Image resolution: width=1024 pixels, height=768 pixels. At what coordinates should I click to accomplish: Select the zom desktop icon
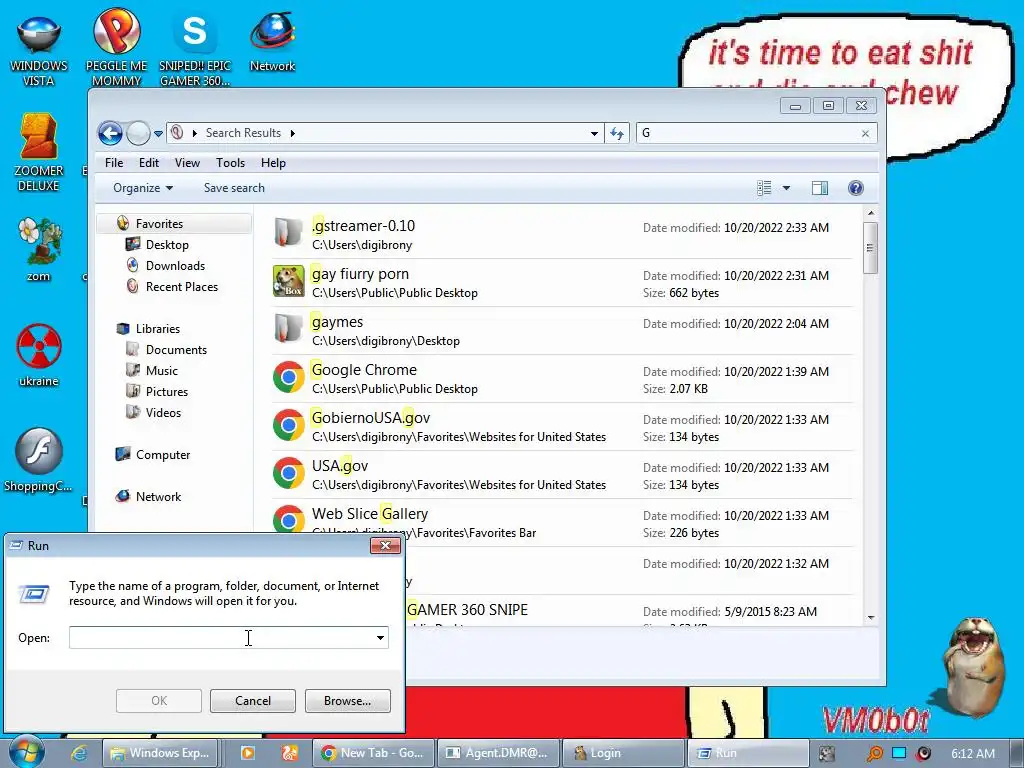[39, 249]
